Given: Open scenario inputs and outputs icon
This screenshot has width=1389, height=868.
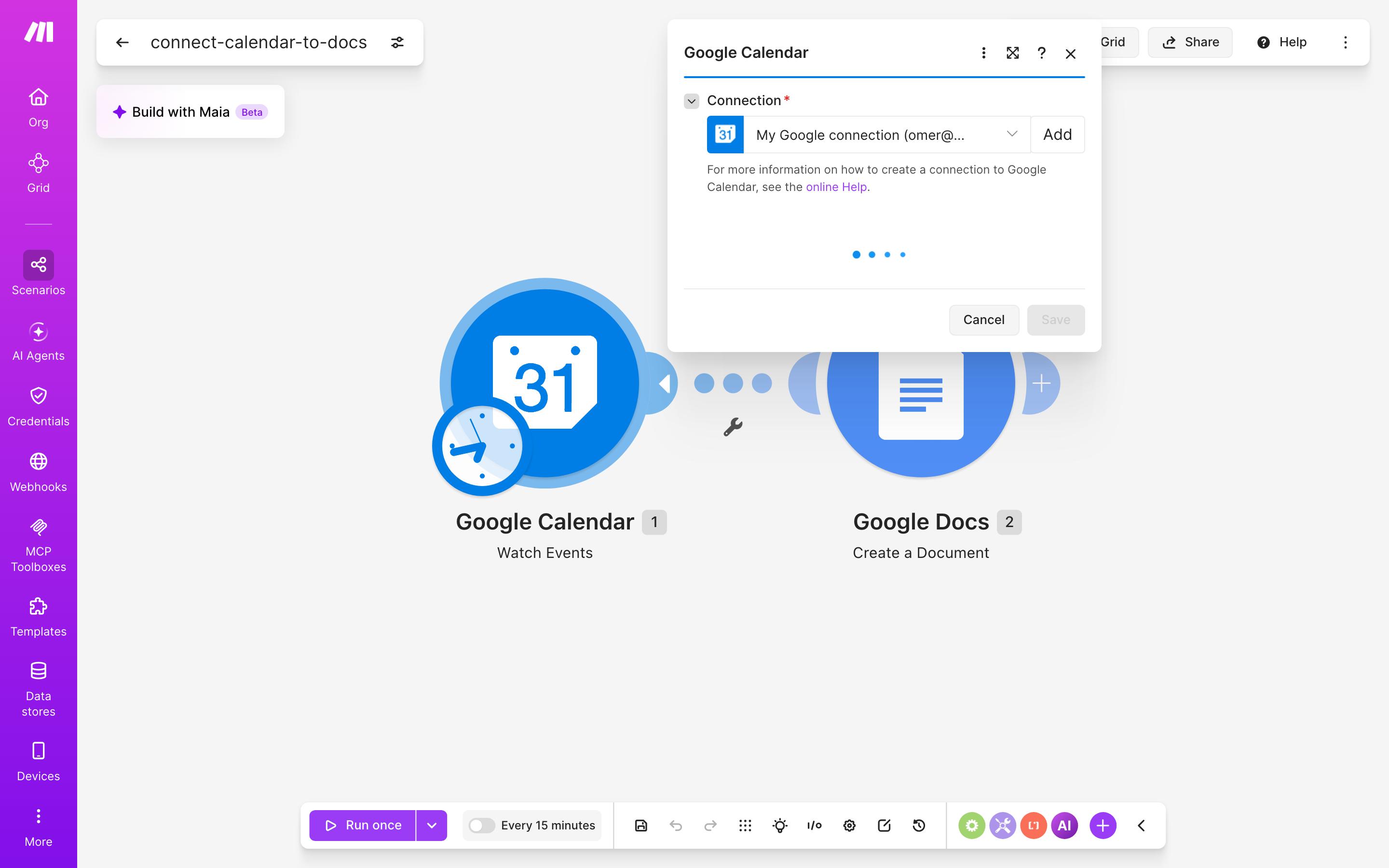Looking at the screenshot, I should pos(814,826).
